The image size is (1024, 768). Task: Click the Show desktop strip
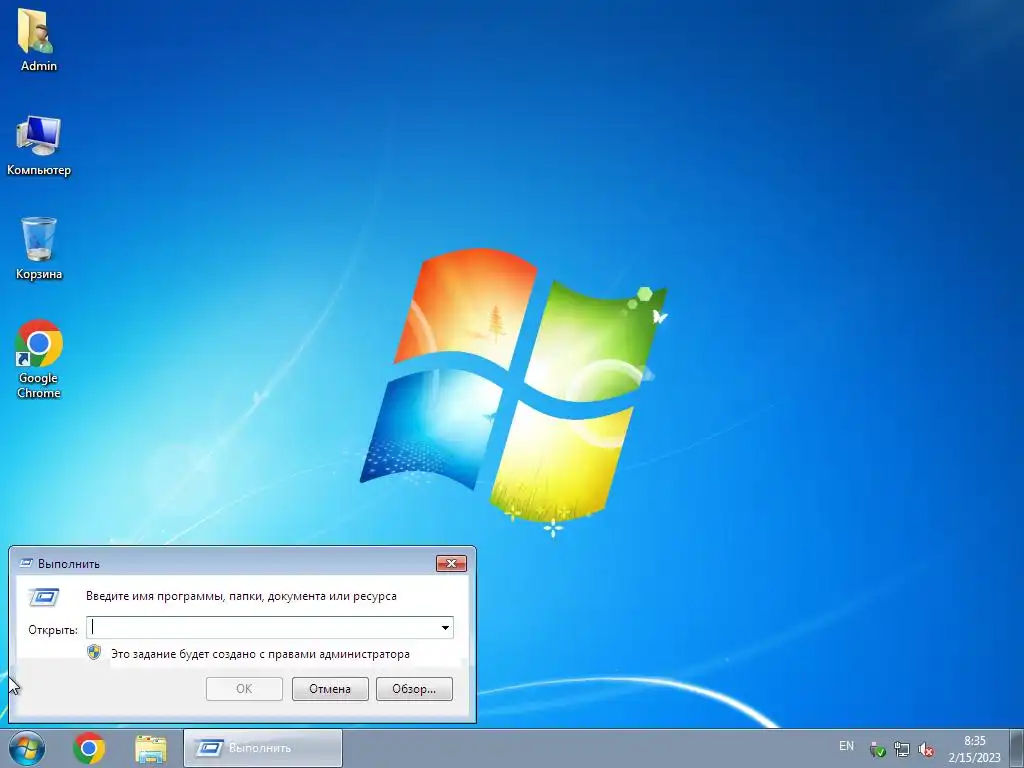pos(1017,748)
